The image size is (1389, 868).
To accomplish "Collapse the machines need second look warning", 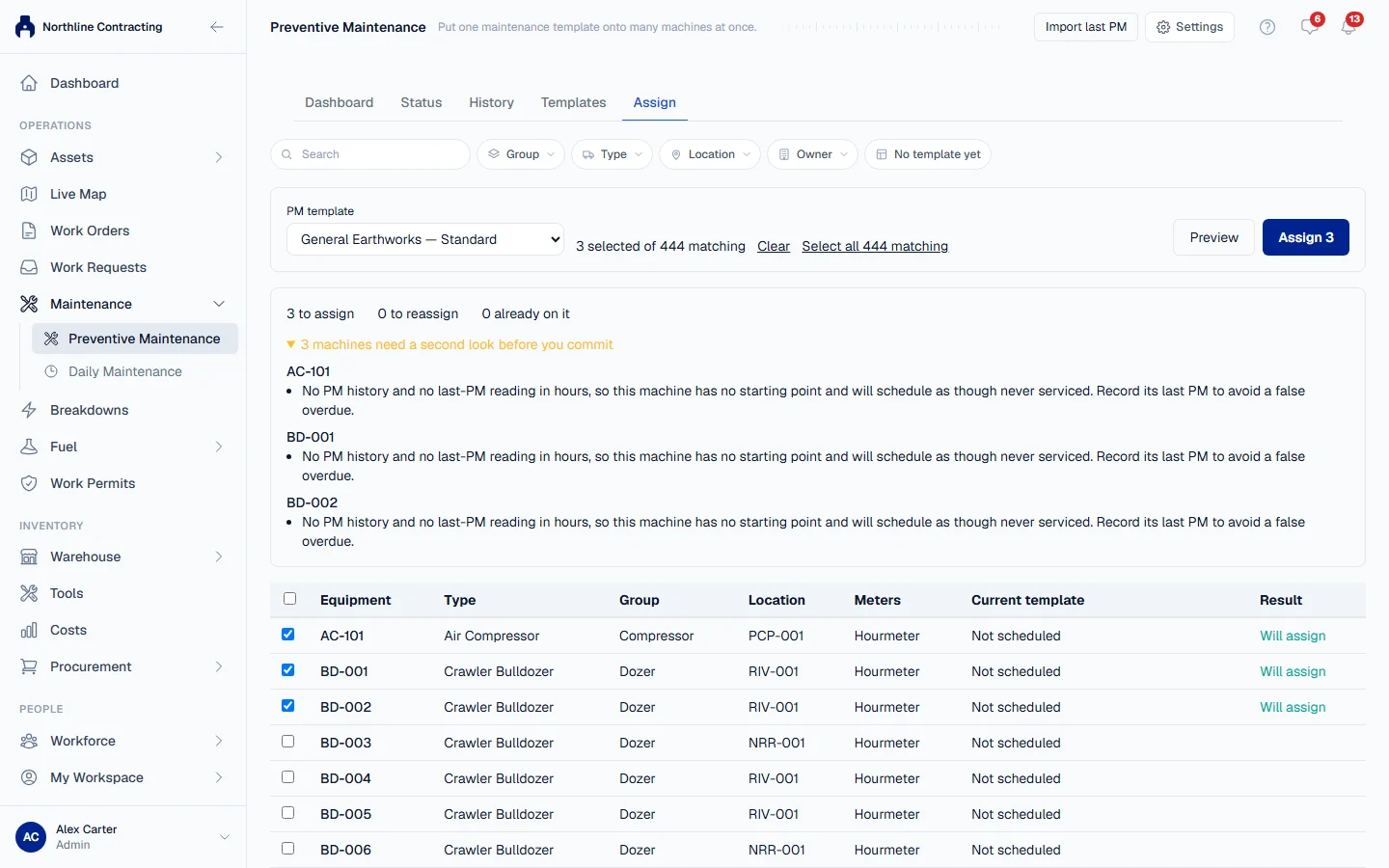I will [x=449, y=344].
